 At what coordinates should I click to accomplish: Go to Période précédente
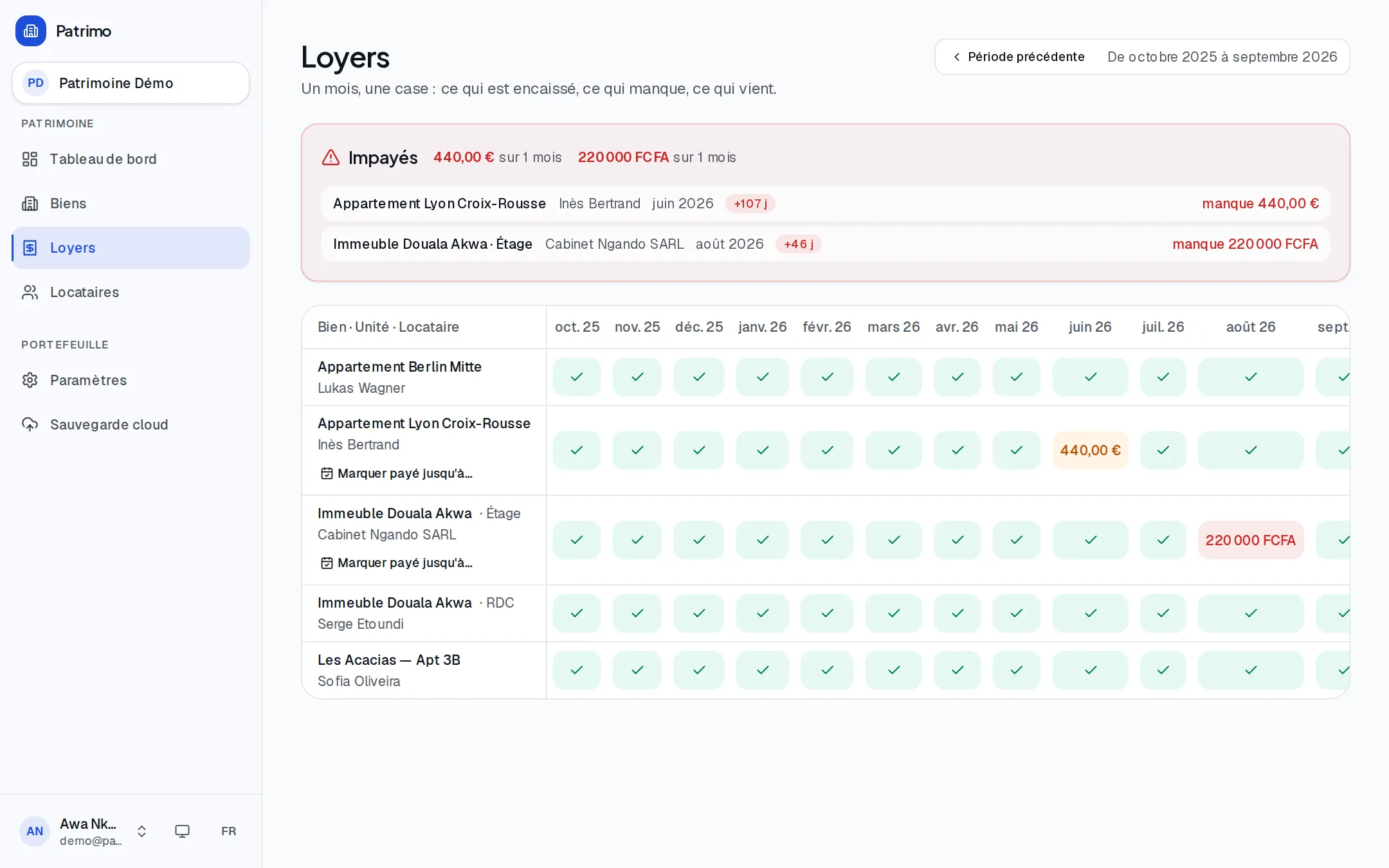point(1019,57)
